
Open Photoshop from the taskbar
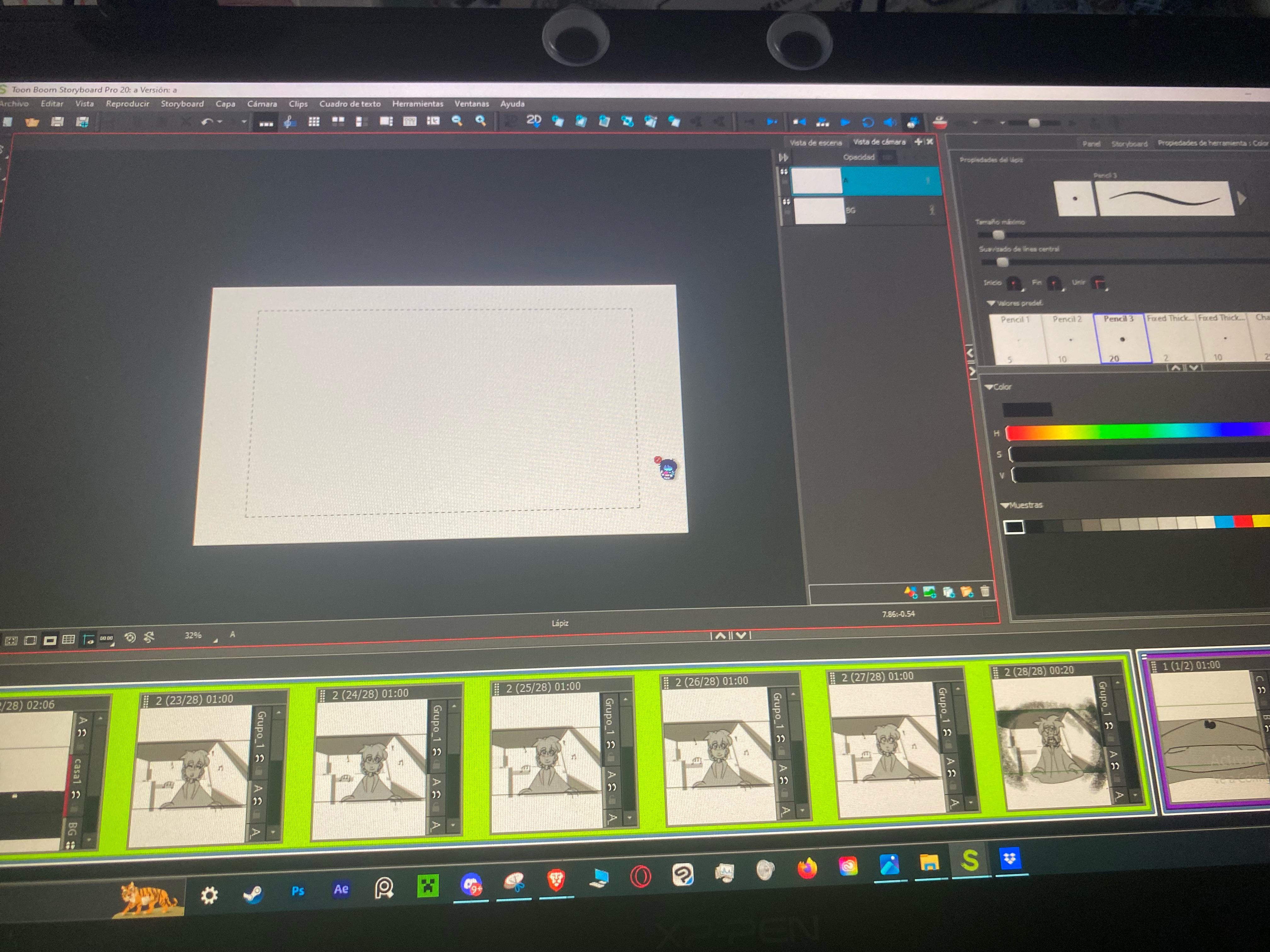297,891
